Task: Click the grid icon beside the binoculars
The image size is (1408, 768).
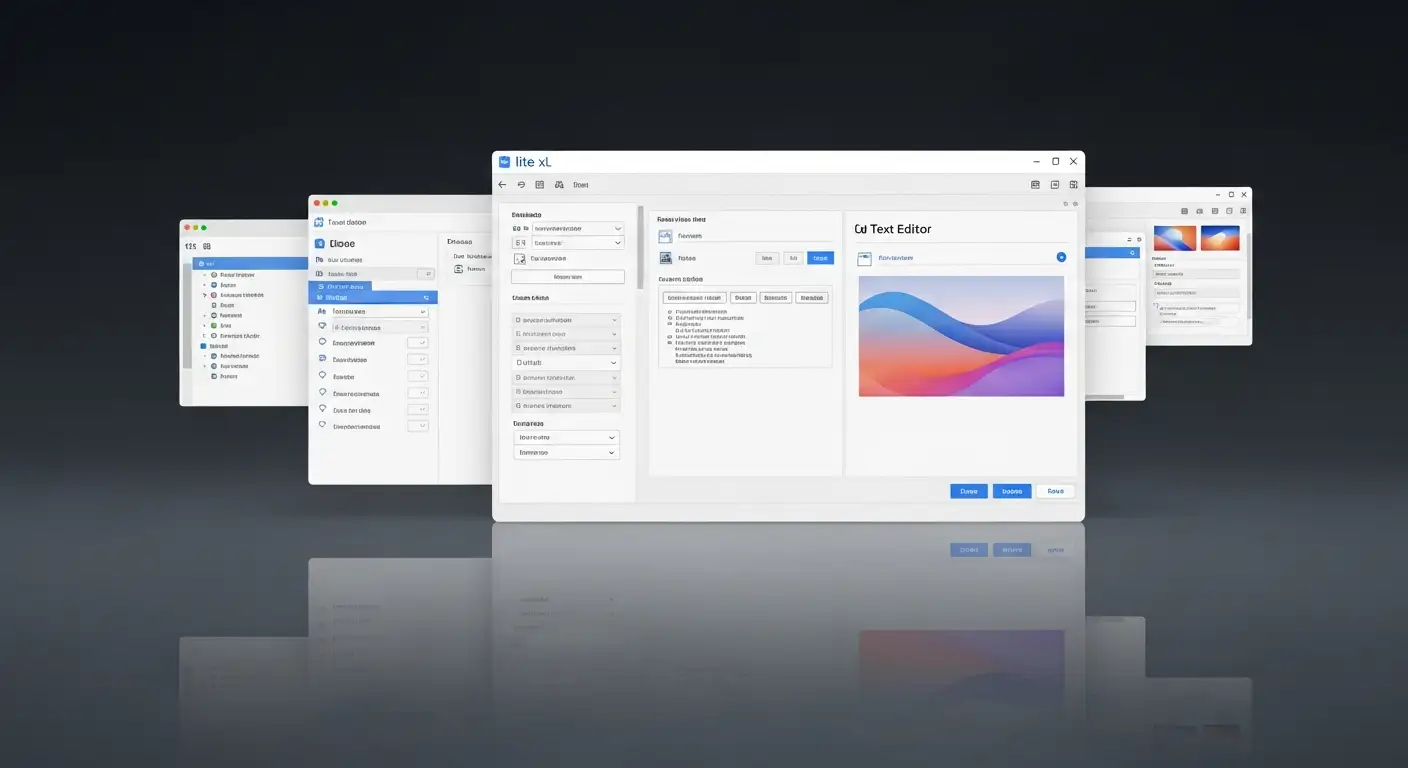Action: [540, 185]
